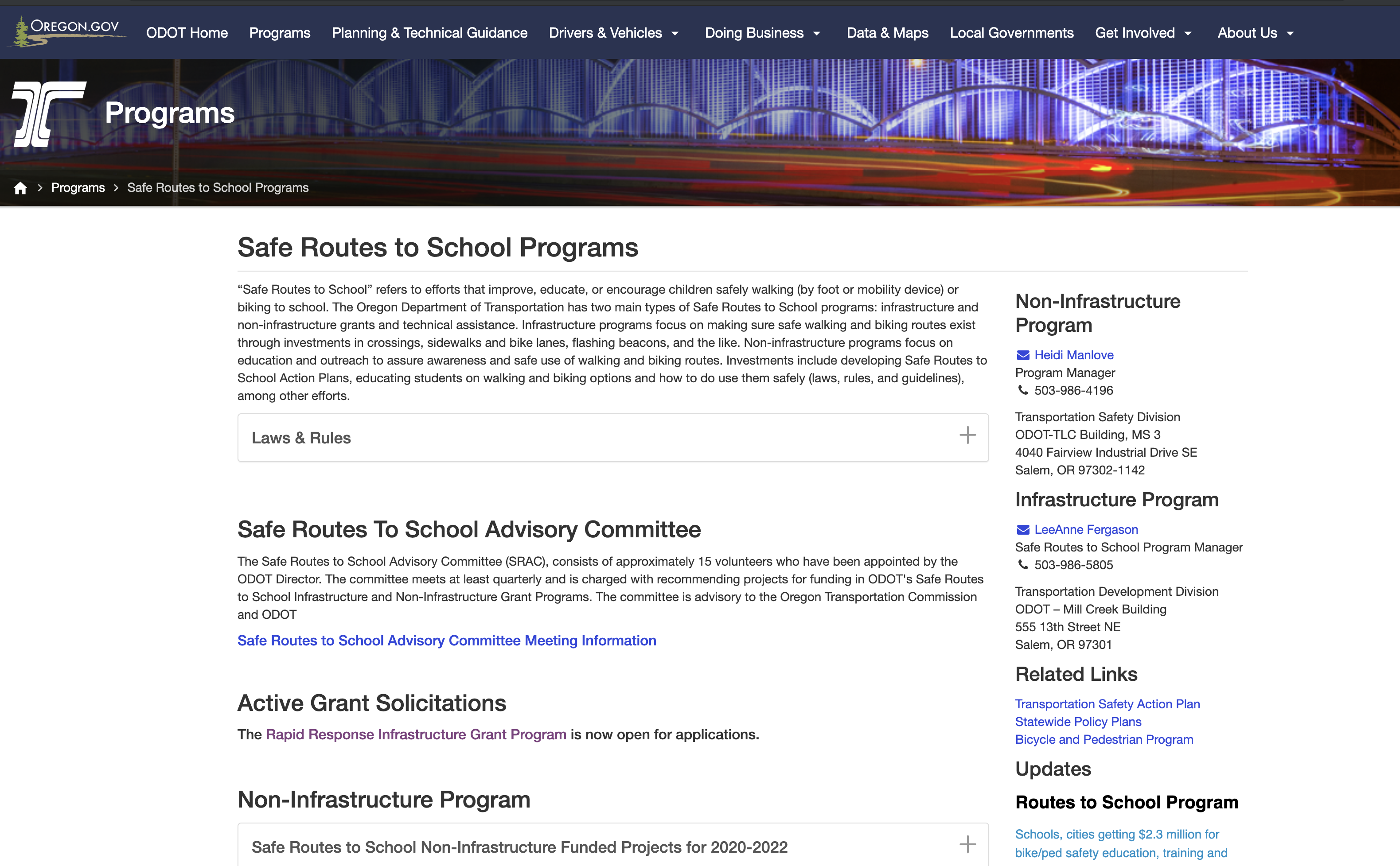The image size is (1400, 866).
Task: Click the 4040 Fairview Industrial Drive SE address
Action: point(1106,452)
